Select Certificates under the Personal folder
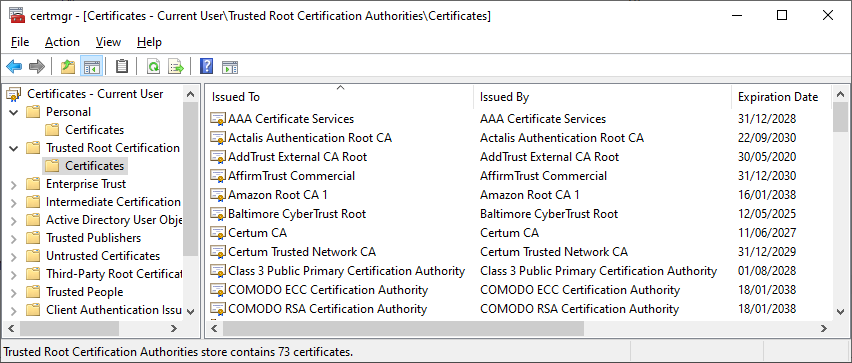 tap(95, 130)
